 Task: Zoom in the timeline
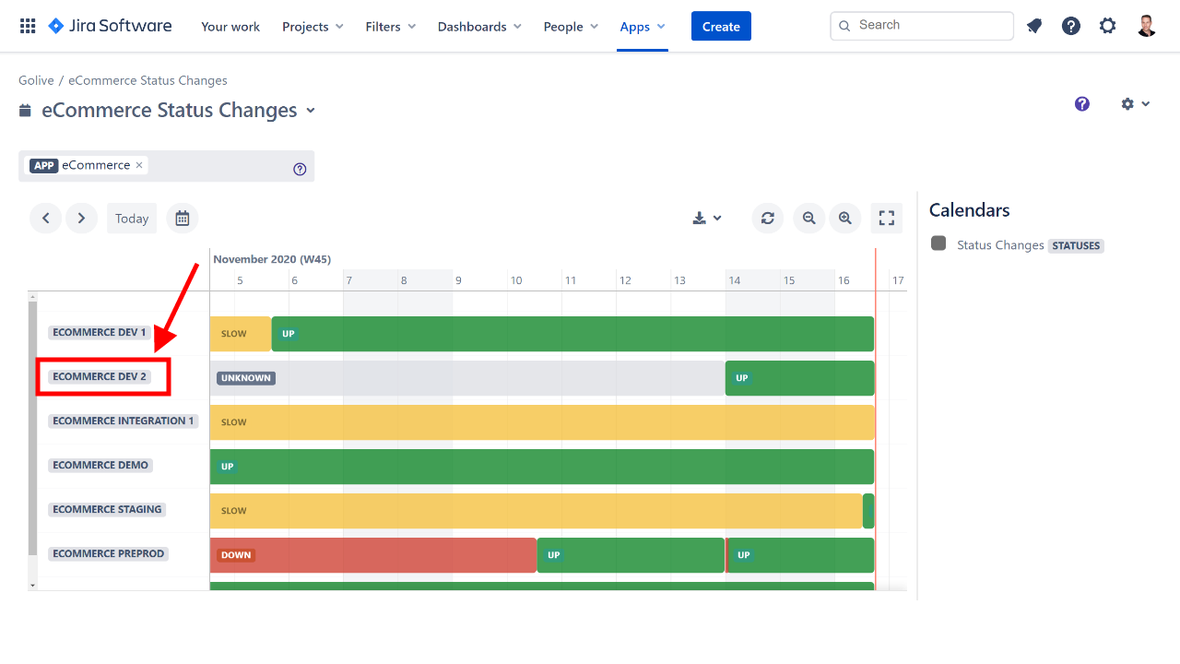[x=846, y=218]
